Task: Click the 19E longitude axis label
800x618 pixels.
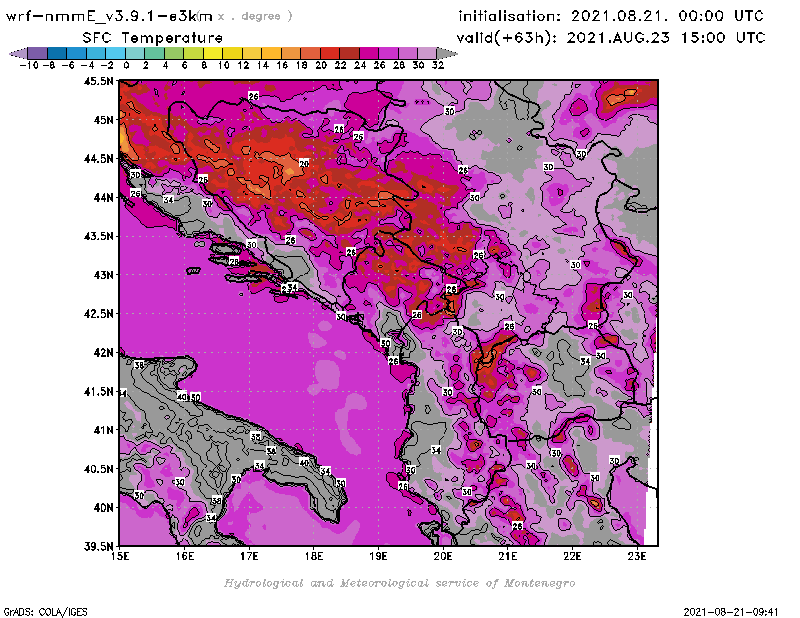Action: click(x=378, y=556)
